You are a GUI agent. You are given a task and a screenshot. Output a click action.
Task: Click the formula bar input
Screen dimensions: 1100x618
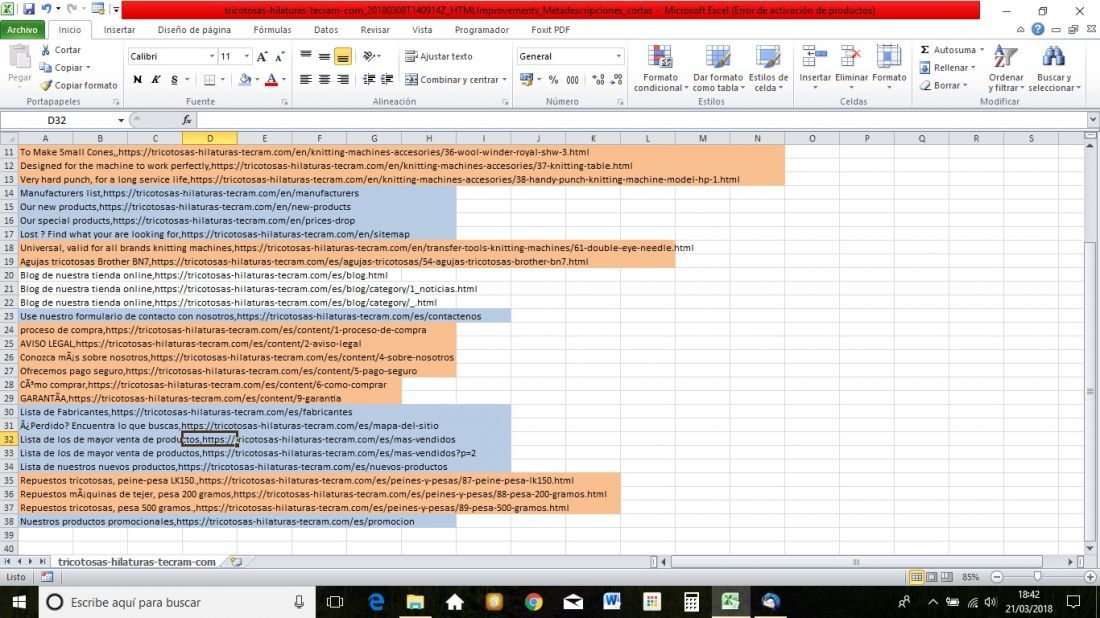click(x=640, y=120)
